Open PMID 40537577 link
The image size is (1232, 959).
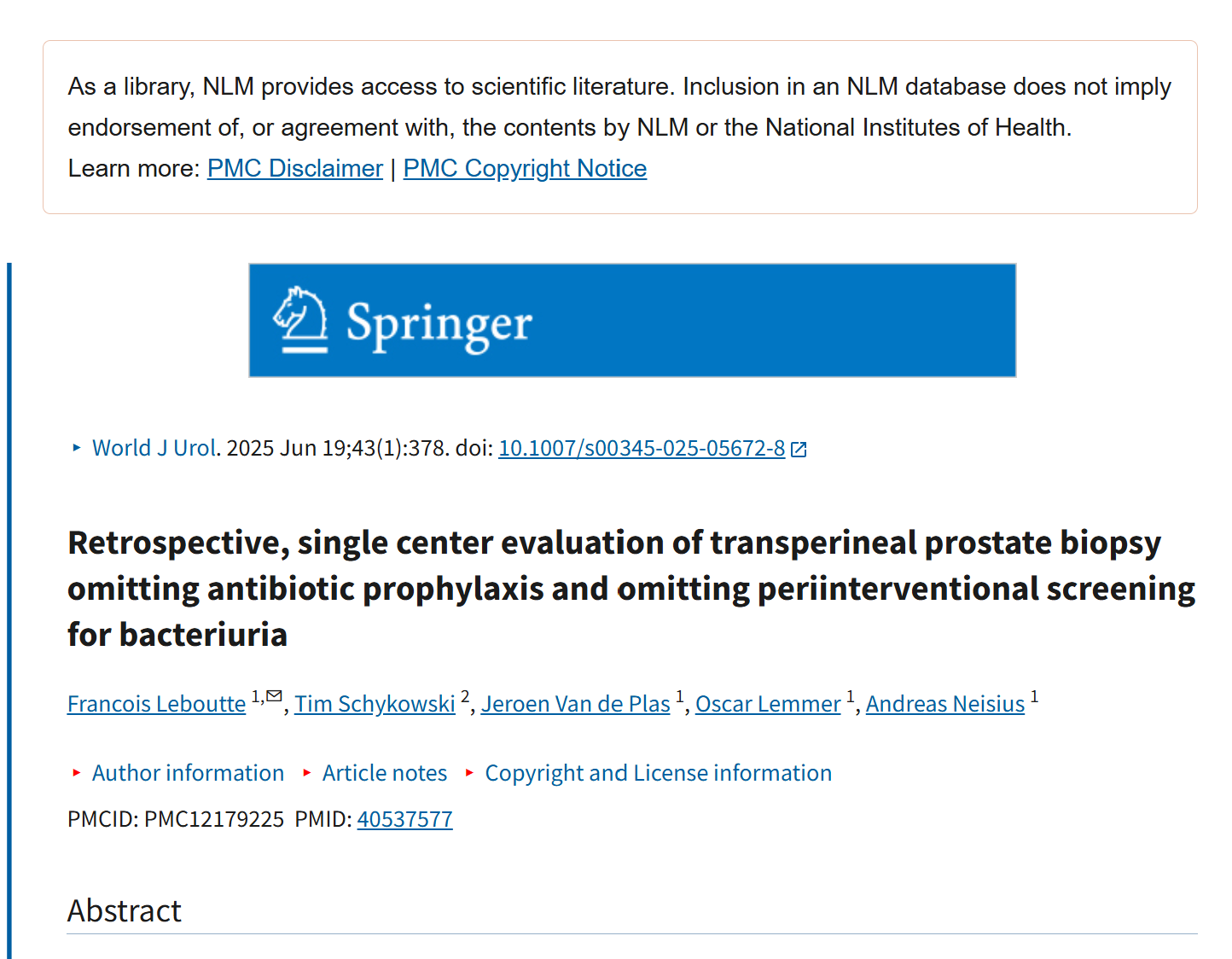(x=404, y=819)
